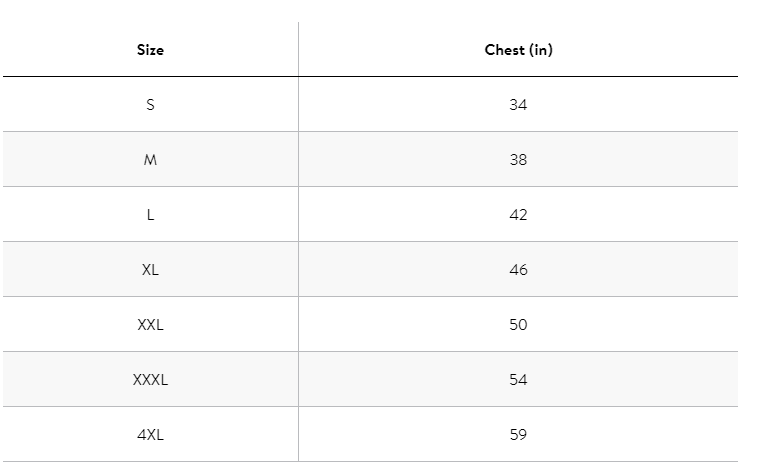The image size is (759, 463).
Task: Click chest value 34
Action: click(518, 105)
